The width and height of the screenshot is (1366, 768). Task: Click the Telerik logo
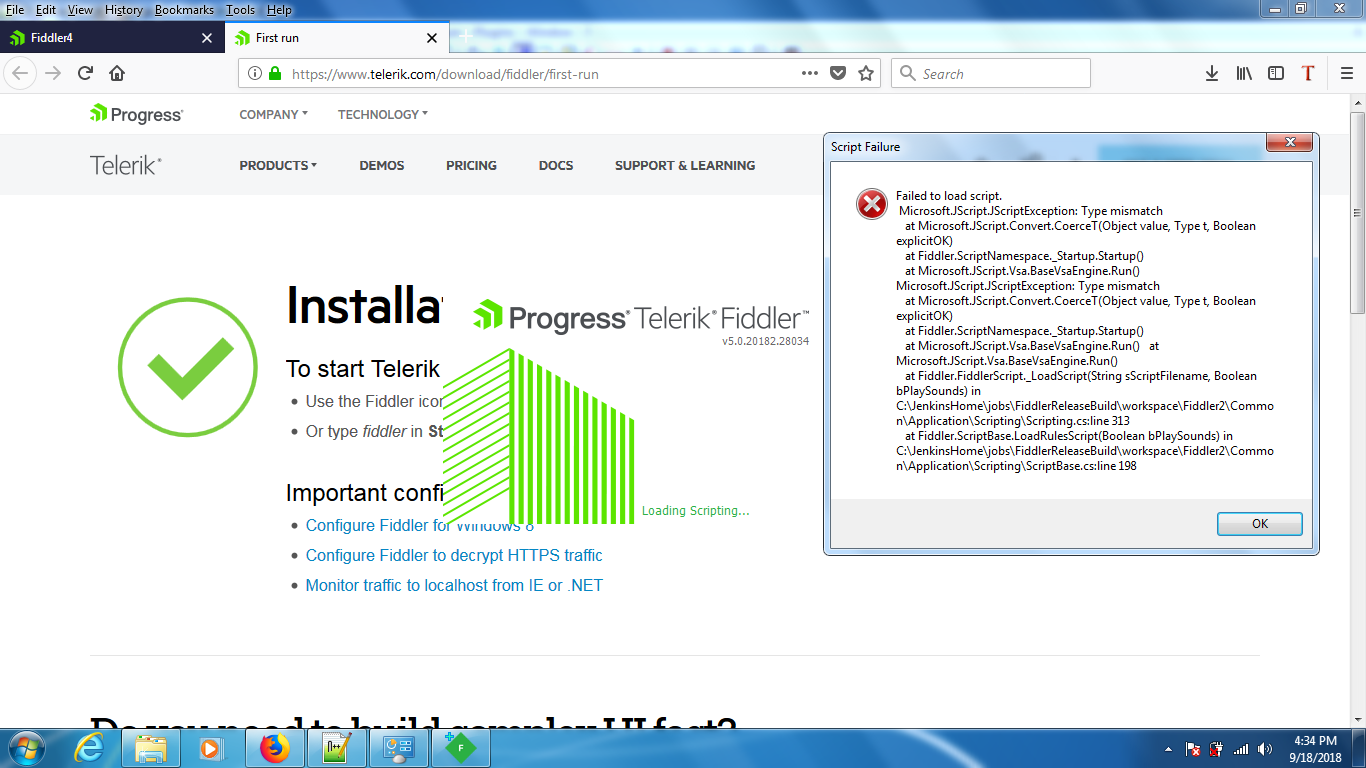pos(126,165)
